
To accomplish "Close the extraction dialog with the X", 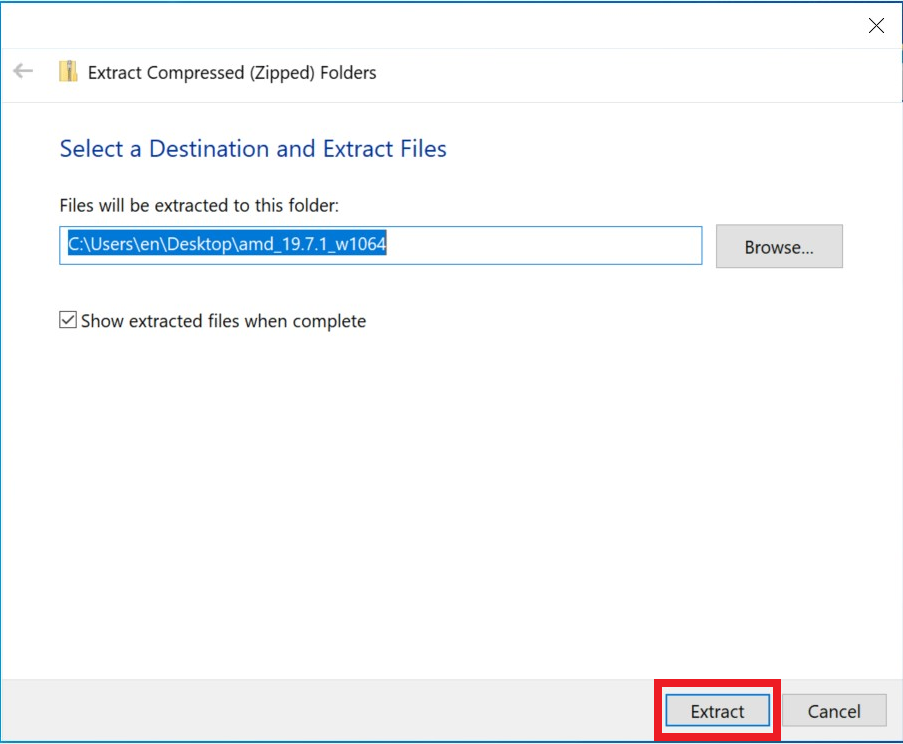I will pyautogui.click(x=876, y=26).
